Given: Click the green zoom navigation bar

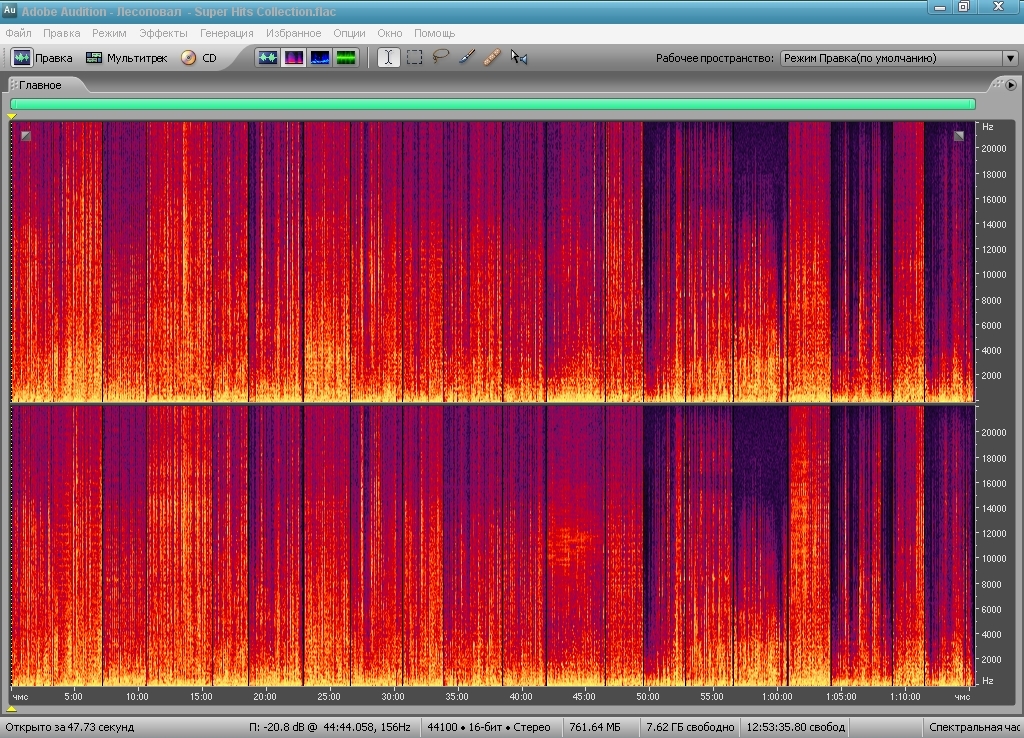Looking at the screenshot, I should coord(493,104).
